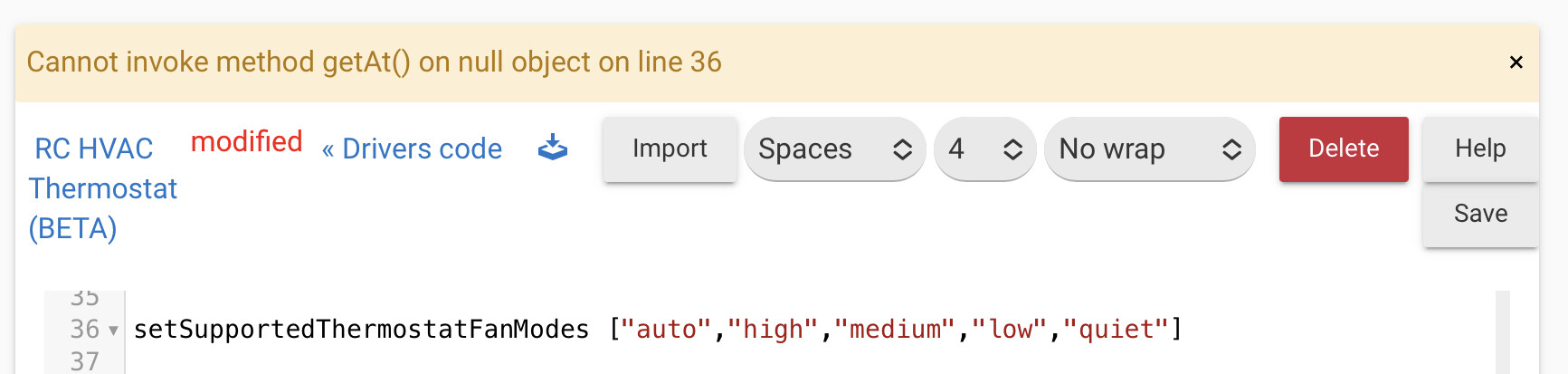Click the Import button
Image resolution: width=1568 pixels, height=374 pixels.
[670, 149]
